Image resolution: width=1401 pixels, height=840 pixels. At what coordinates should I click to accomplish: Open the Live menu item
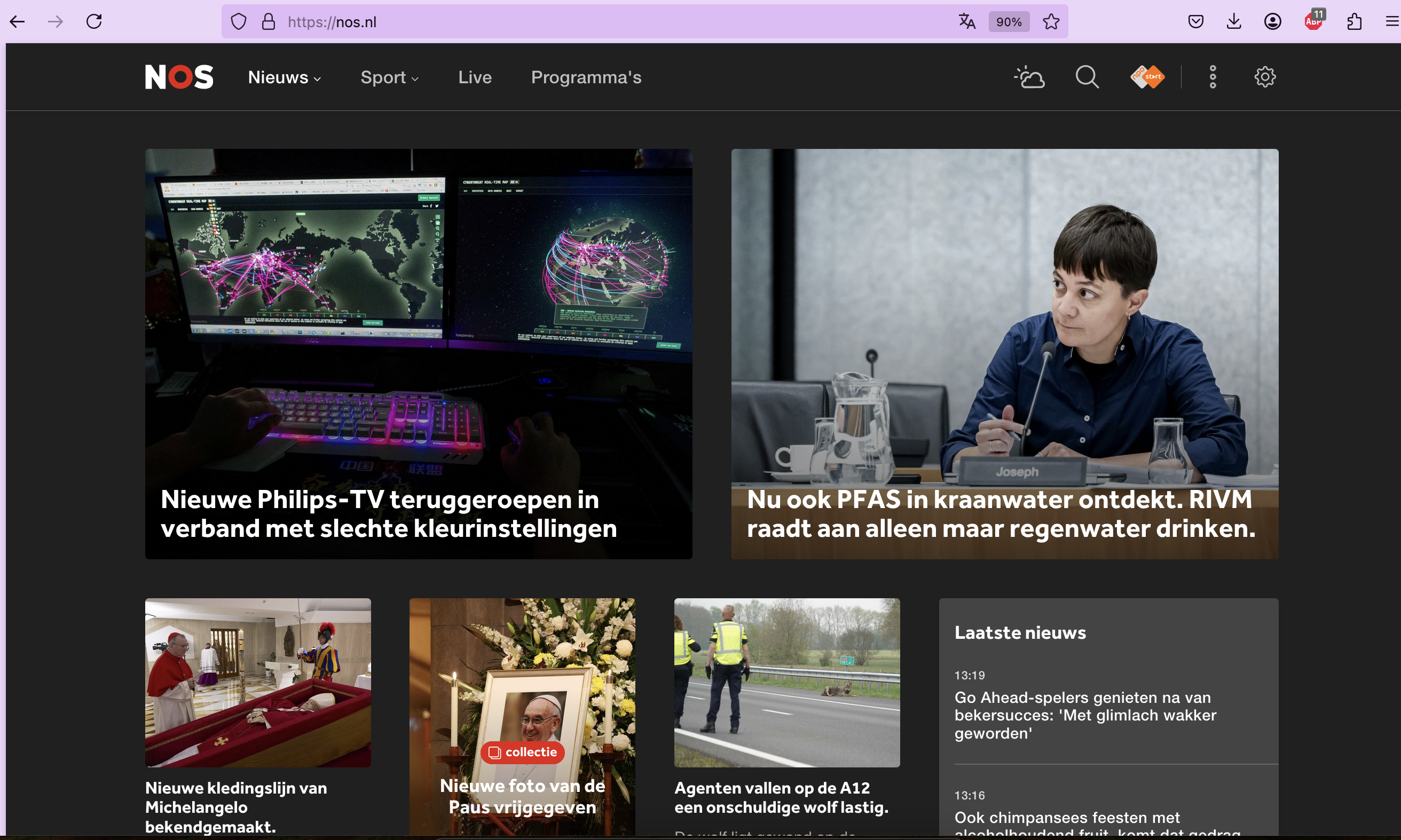pos(475,77)
